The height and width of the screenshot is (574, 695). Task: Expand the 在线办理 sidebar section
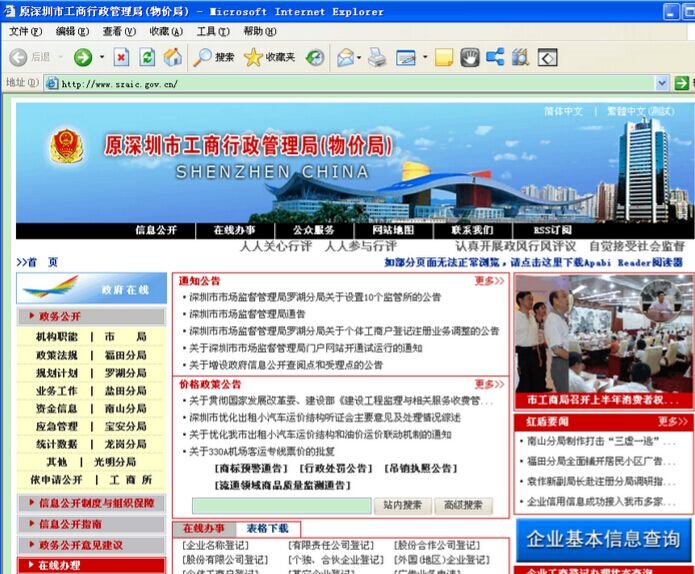[x=91, y=566]
